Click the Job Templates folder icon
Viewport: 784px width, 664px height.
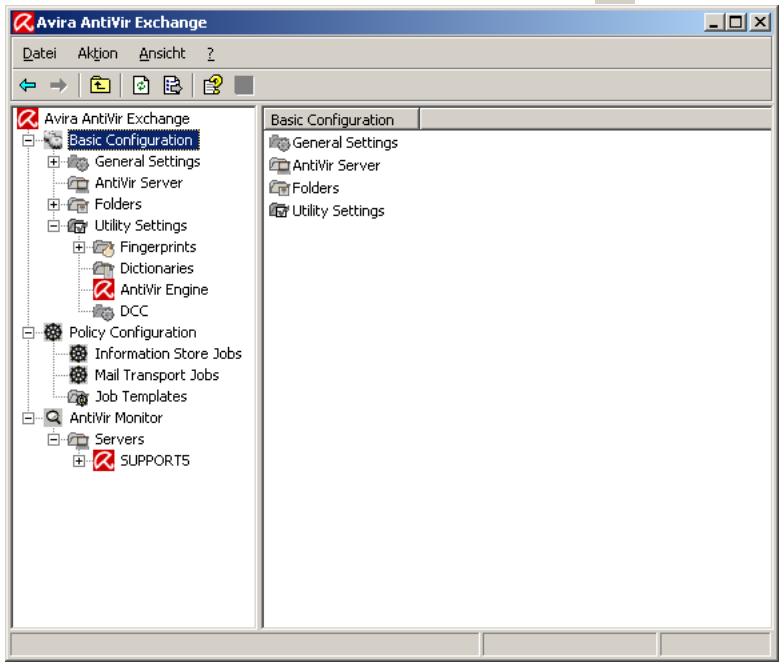(78, 396)
